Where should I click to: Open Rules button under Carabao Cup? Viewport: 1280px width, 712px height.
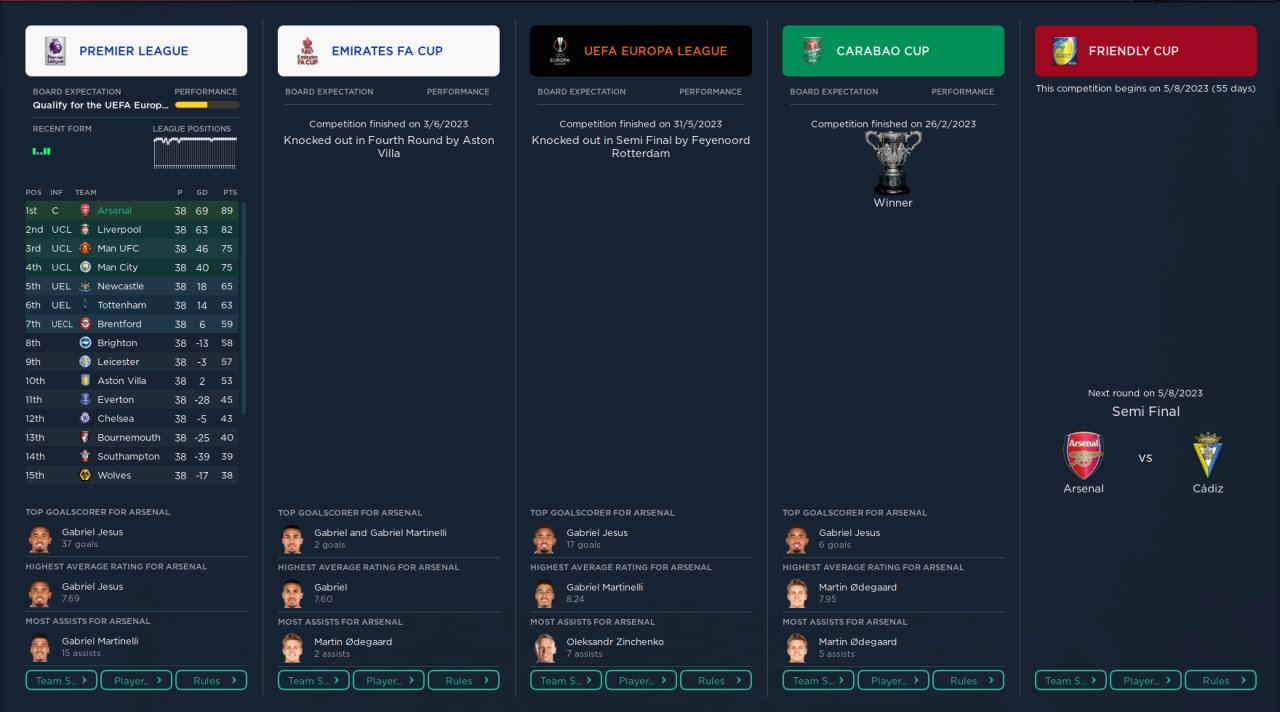pos(968,681)
